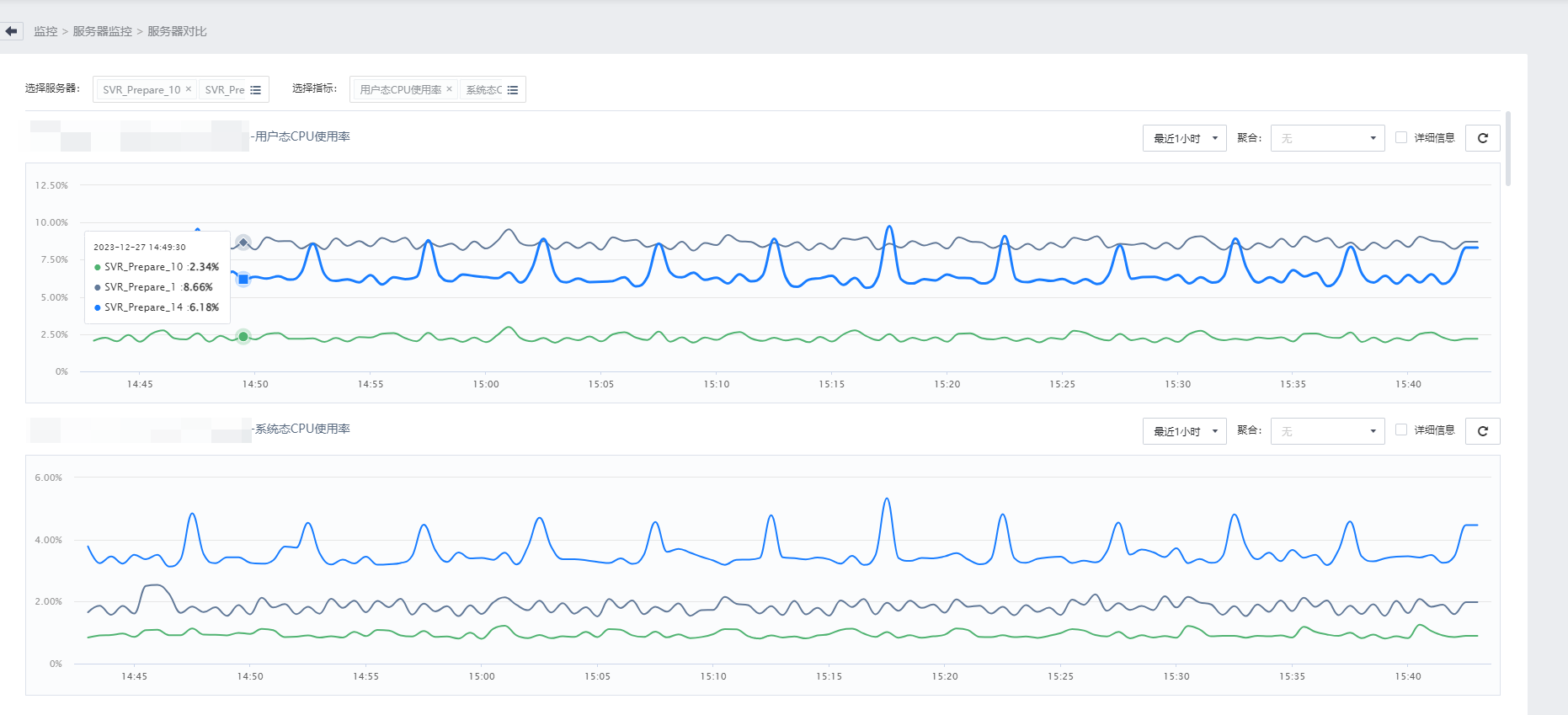Image resolution: width=1568 pixels, height=715 pixels.
Task: Click the 系统态CPU使用率 chart title
Action: click(302, 429)
